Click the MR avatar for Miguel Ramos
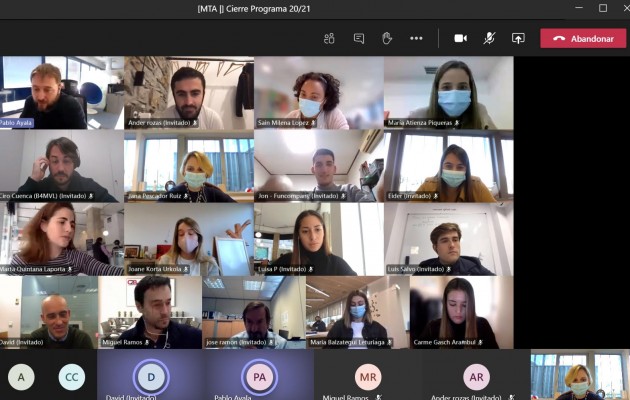This screenshot has width=630, height=400. (368, 377)
